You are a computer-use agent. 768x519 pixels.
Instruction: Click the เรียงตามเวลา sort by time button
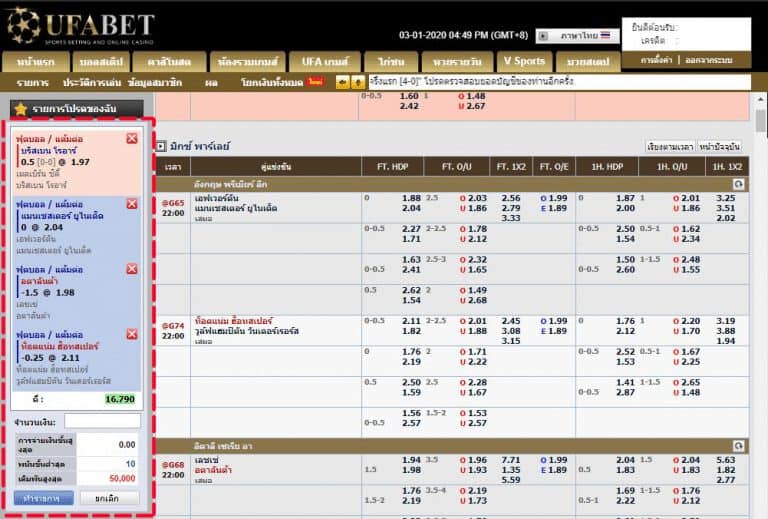[670, 147]
